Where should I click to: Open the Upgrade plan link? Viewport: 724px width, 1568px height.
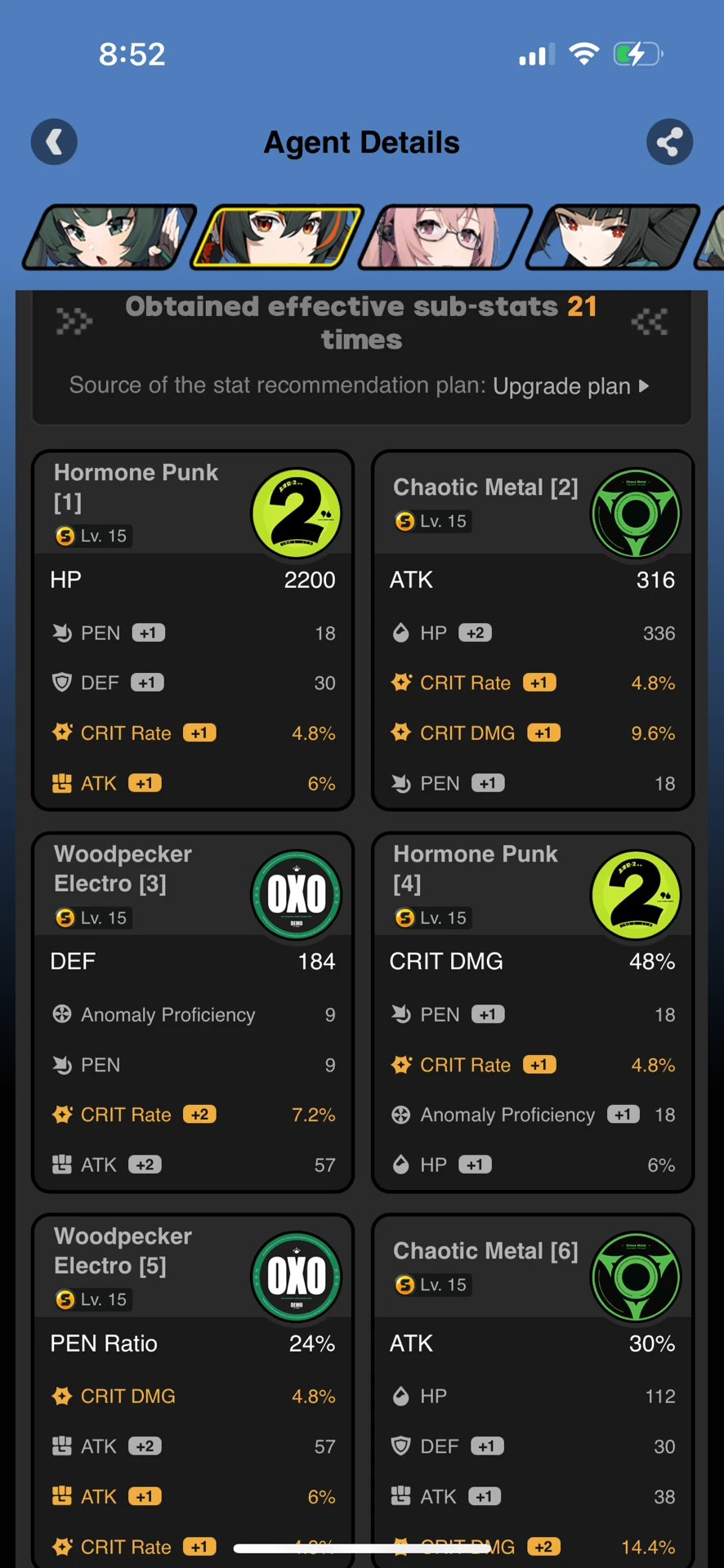(561, 386)
